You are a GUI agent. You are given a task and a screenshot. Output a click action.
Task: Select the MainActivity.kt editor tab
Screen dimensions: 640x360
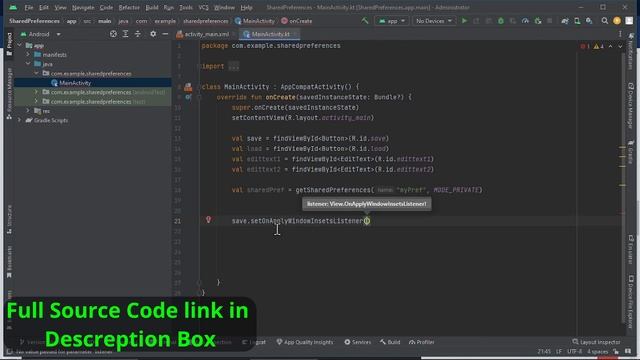[270, 34]
